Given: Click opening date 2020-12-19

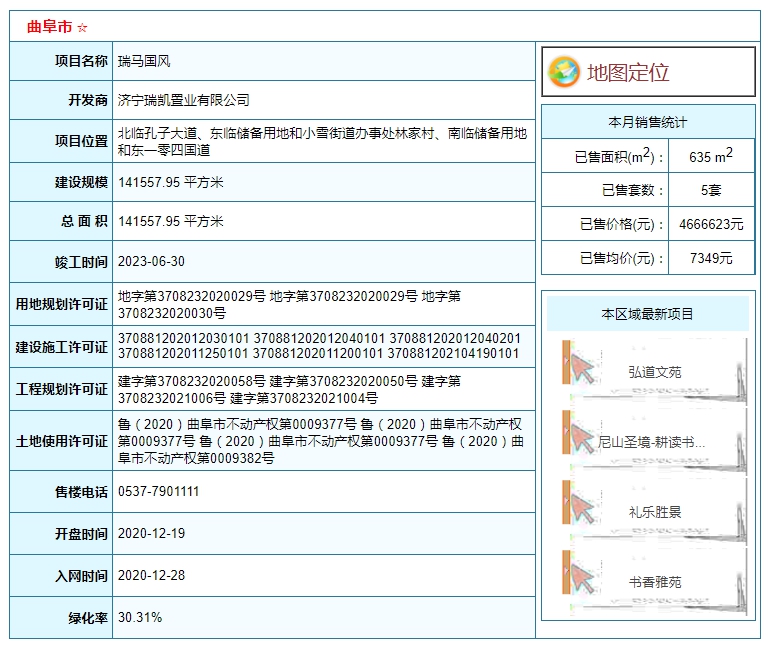Looking at the screenshot, I should 151,533.
